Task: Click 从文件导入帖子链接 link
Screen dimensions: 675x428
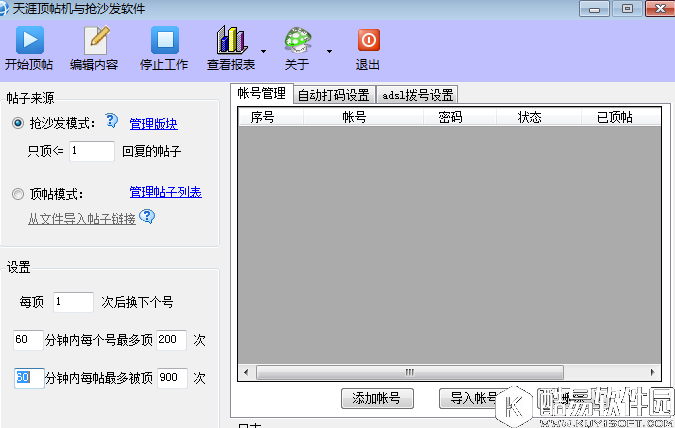Action: click(x=82, y=219)
